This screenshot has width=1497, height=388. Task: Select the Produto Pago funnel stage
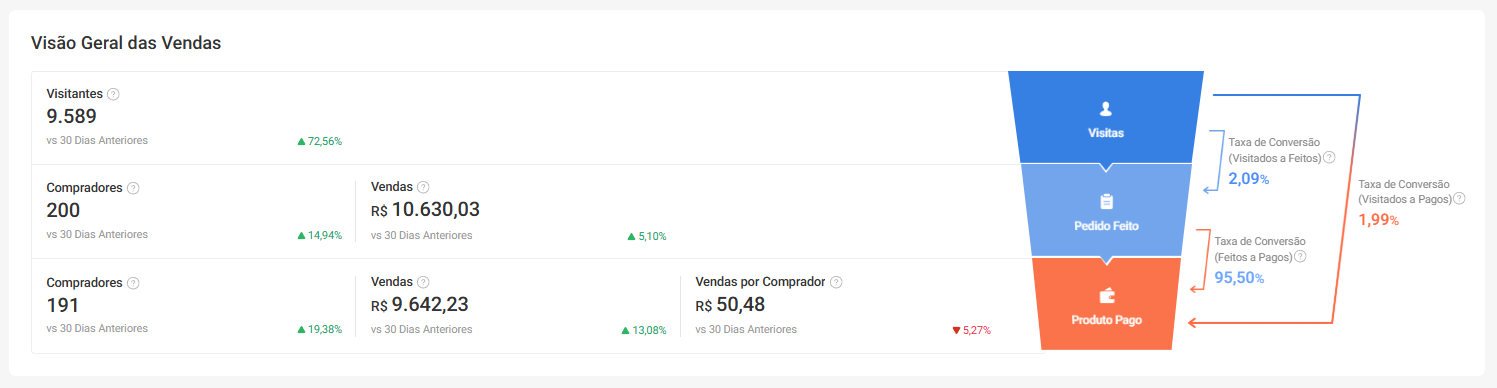point(1105,304)
